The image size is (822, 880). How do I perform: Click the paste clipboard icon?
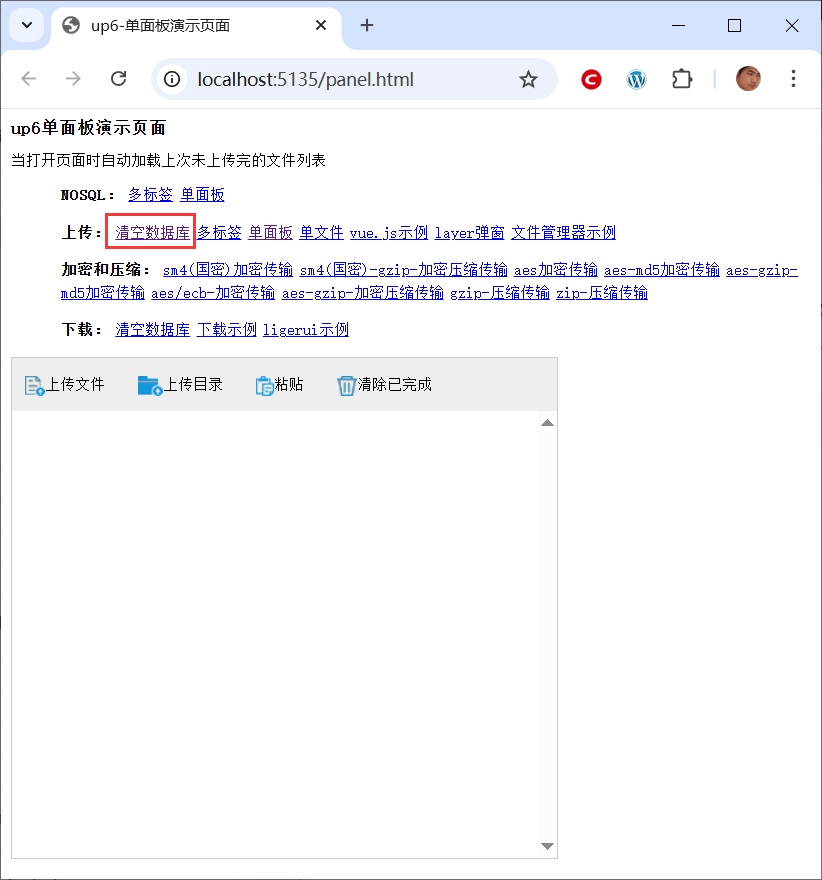point(264,385)
